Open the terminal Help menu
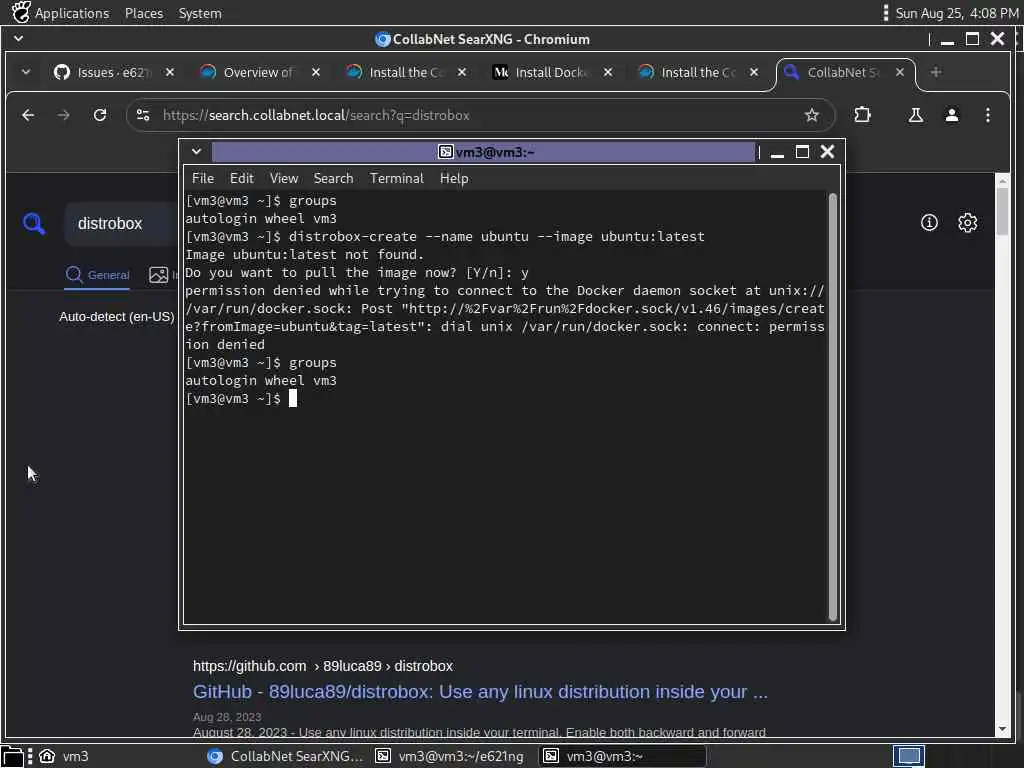The image size is (1024, 768). click(x=454, y=178)
